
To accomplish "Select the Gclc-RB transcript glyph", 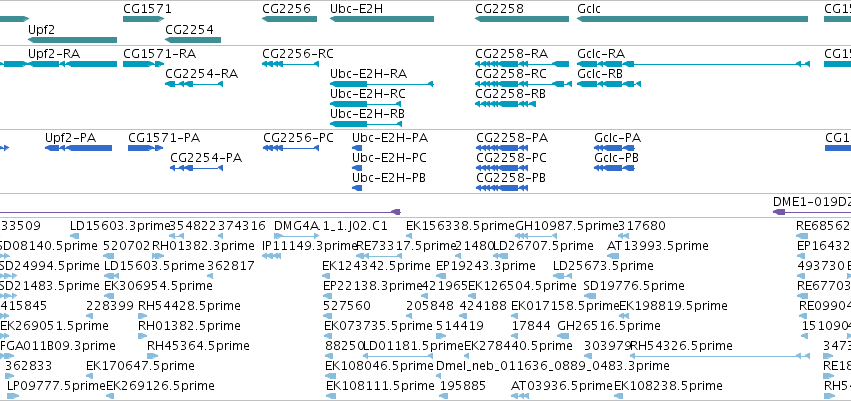I will 609,84.
